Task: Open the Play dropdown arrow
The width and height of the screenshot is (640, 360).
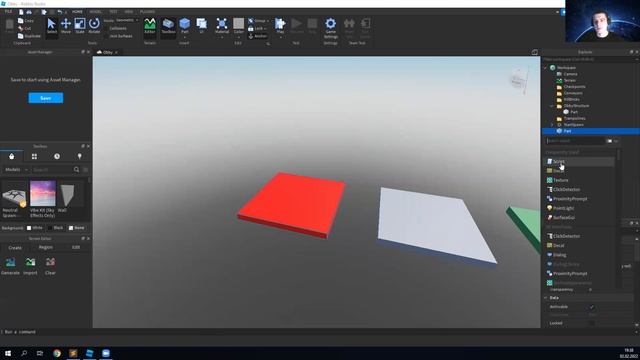Action: (x=280, y=37)
